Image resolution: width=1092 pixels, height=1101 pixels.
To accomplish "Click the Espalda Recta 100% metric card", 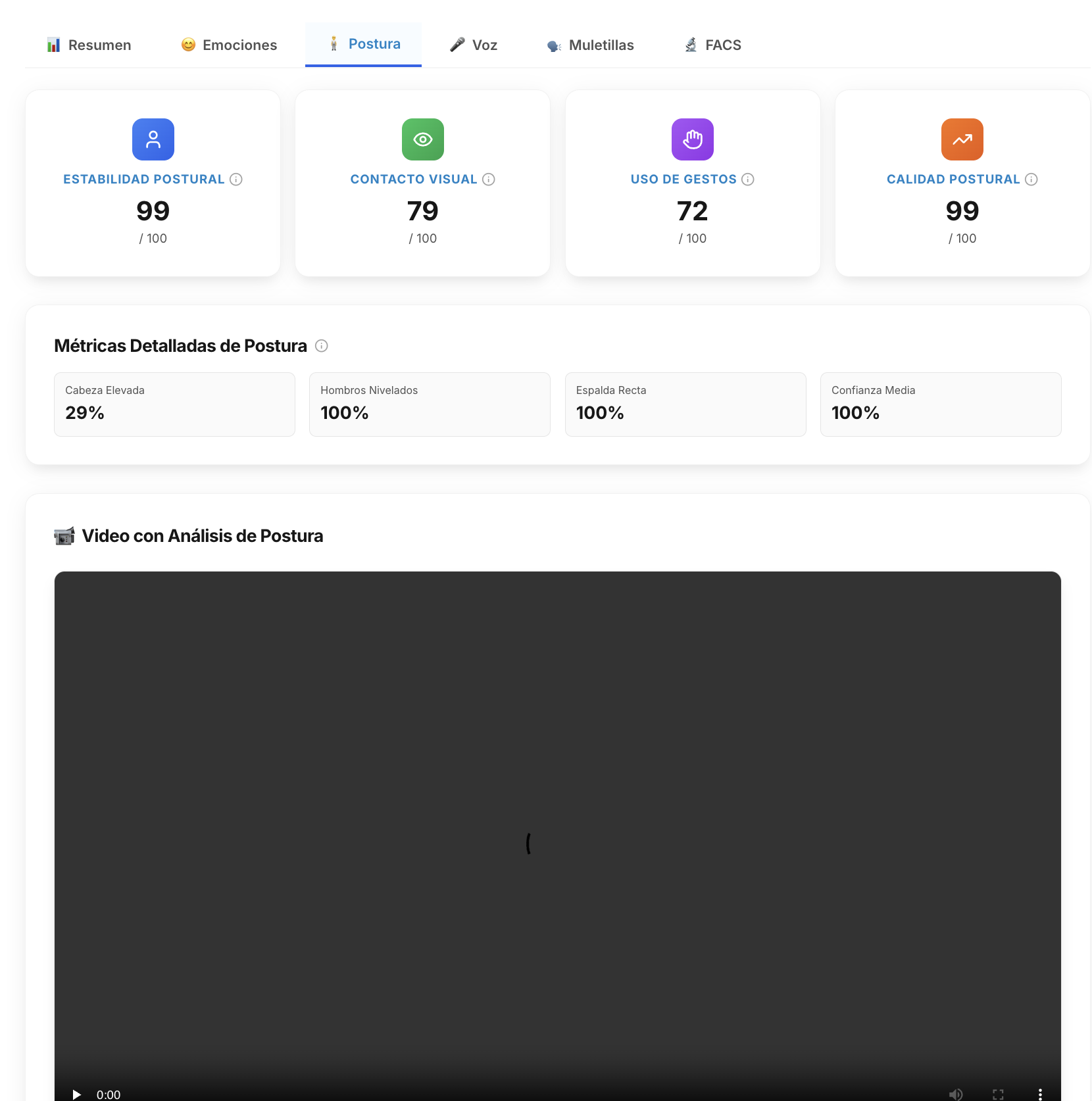I will (x=685, y=404).
